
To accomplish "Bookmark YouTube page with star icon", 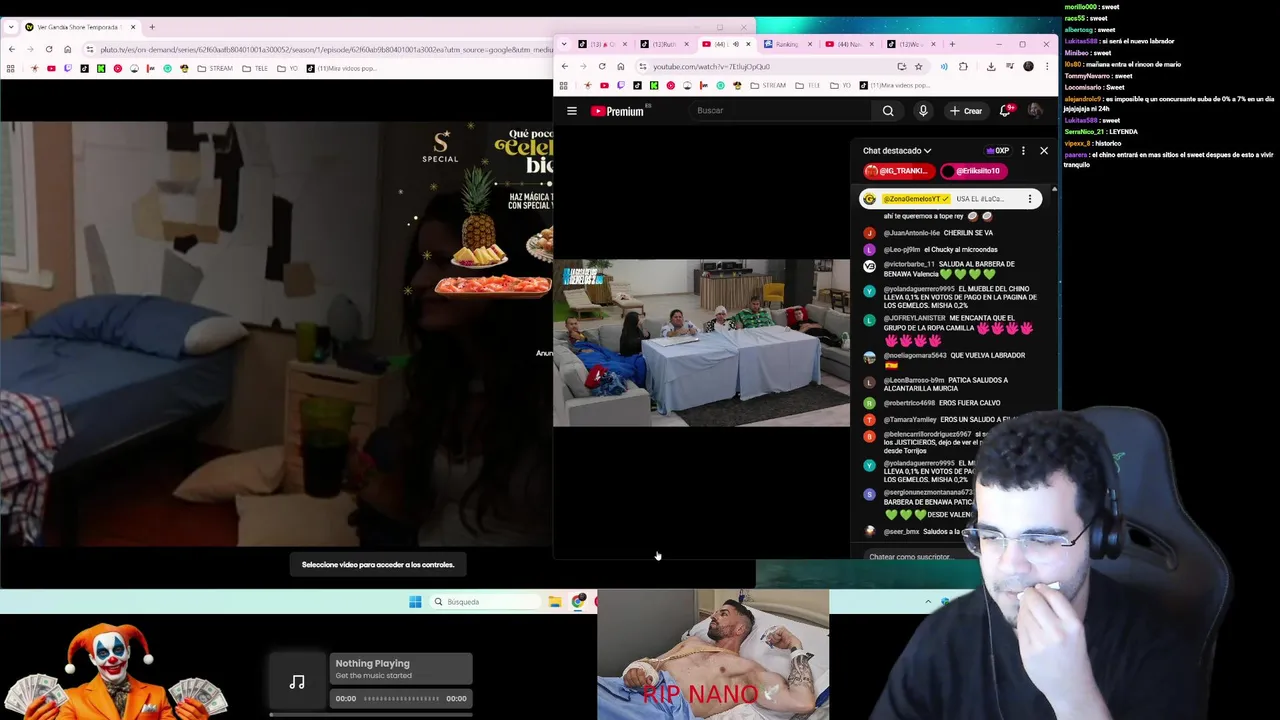I will (918, 67).
